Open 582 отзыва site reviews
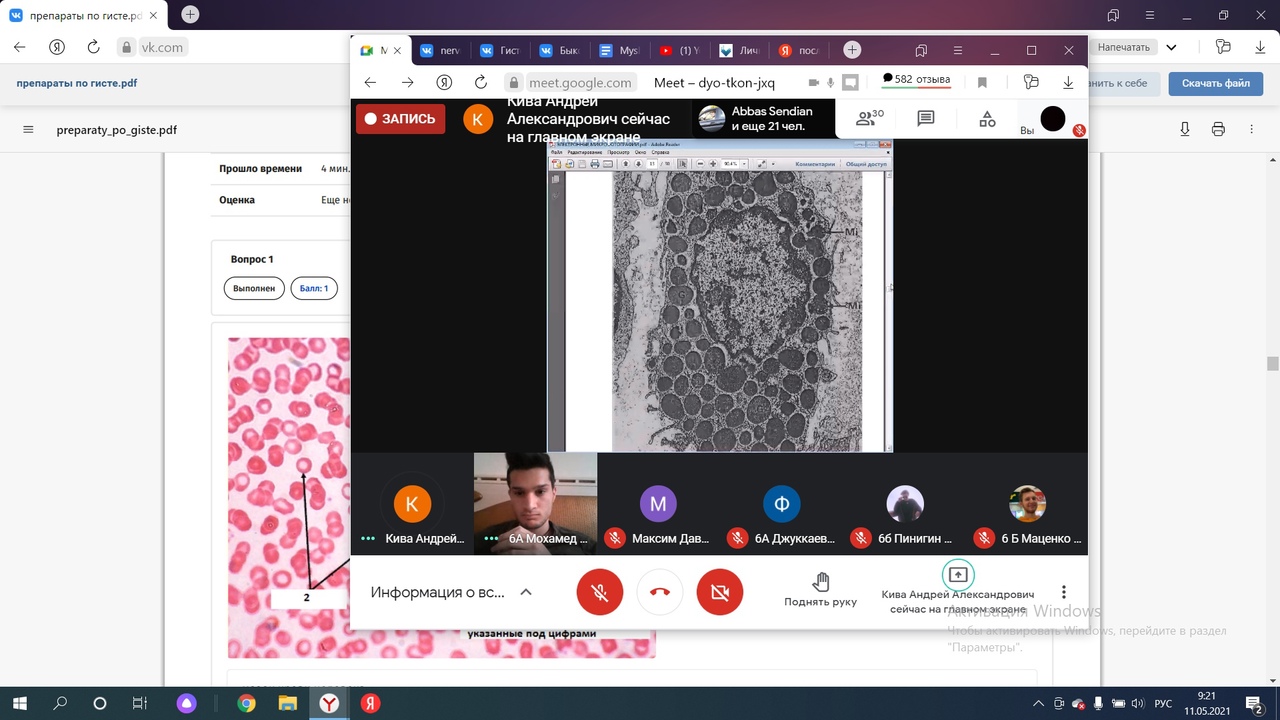The width and height of the screenshot is (1280, 720). pos(915,80)
